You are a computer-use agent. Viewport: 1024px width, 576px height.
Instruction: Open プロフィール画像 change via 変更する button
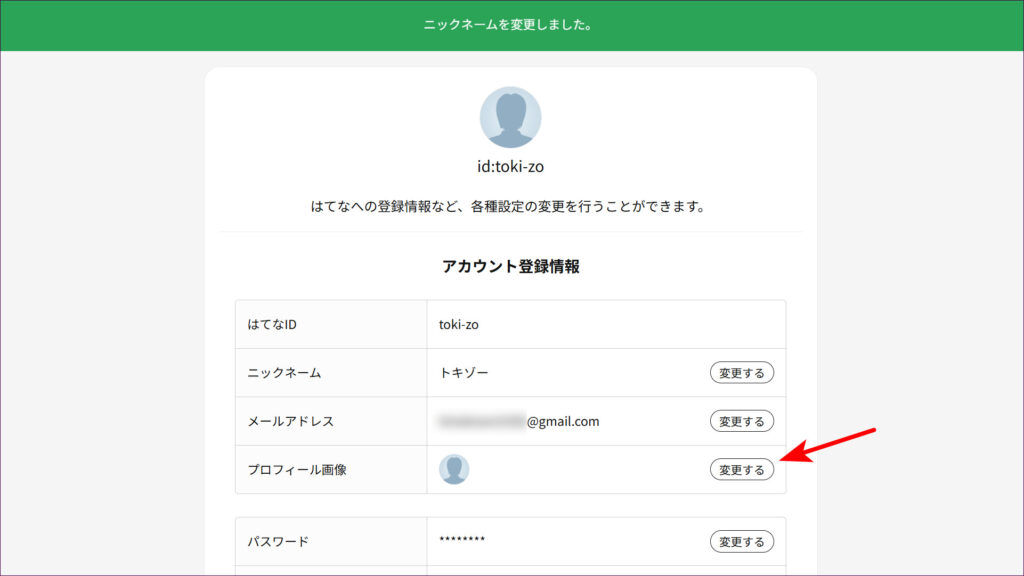(x=741, y=469)
